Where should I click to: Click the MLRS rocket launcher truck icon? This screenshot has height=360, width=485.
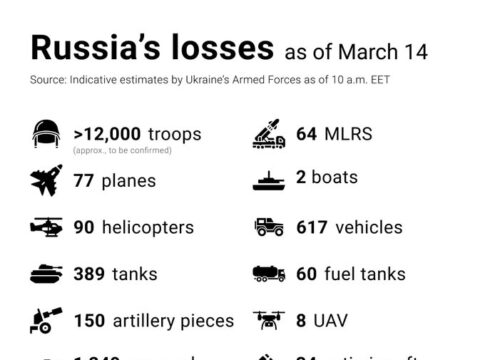[269, 134]
